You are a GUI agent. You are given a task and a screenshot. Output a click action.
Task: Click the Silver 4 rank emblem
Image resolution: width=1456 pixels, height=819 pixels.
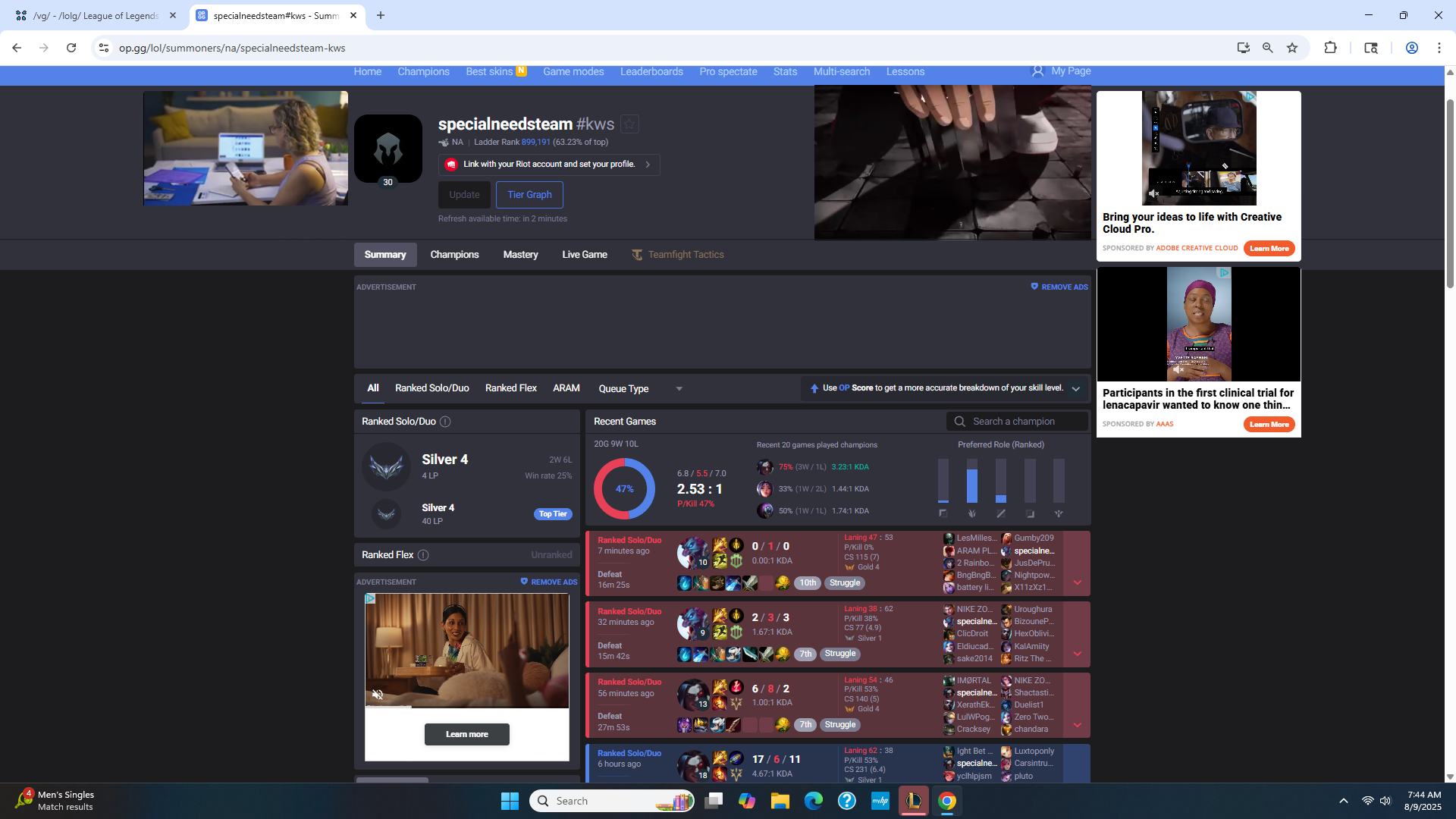[x=386, y=467]
